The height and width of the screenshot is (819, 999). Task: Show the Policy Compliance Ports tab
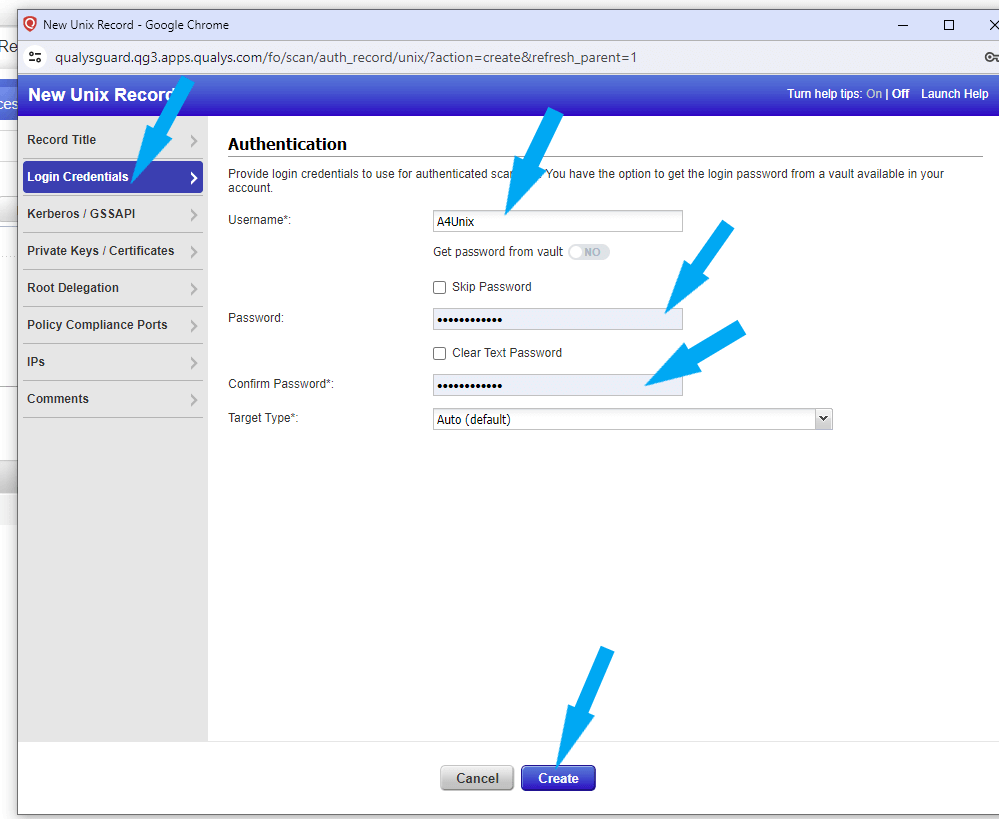pyautogui.click(x=113, y=325)
